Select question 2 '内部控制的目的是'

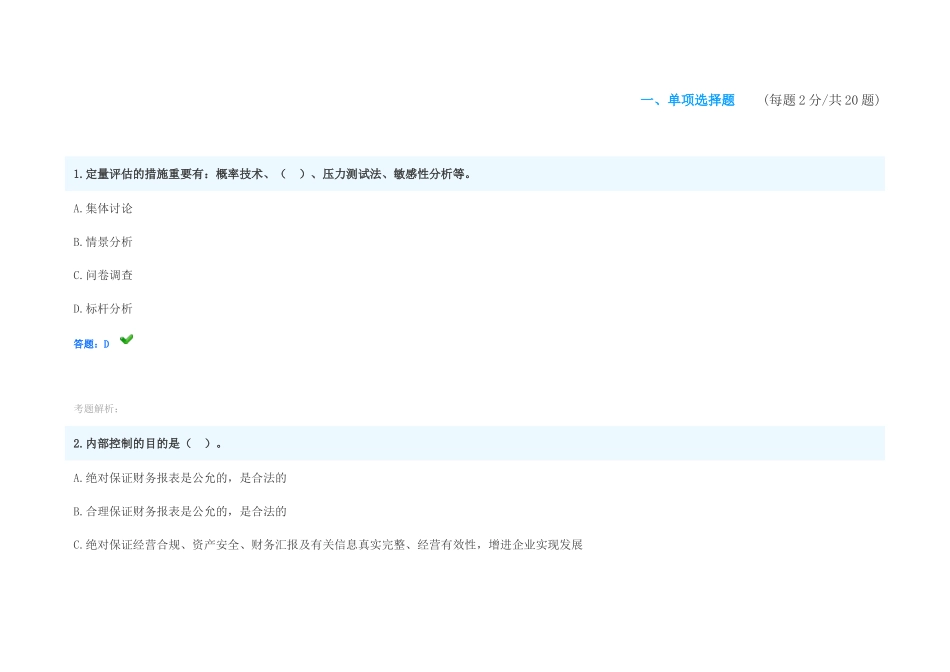point(148,444)
